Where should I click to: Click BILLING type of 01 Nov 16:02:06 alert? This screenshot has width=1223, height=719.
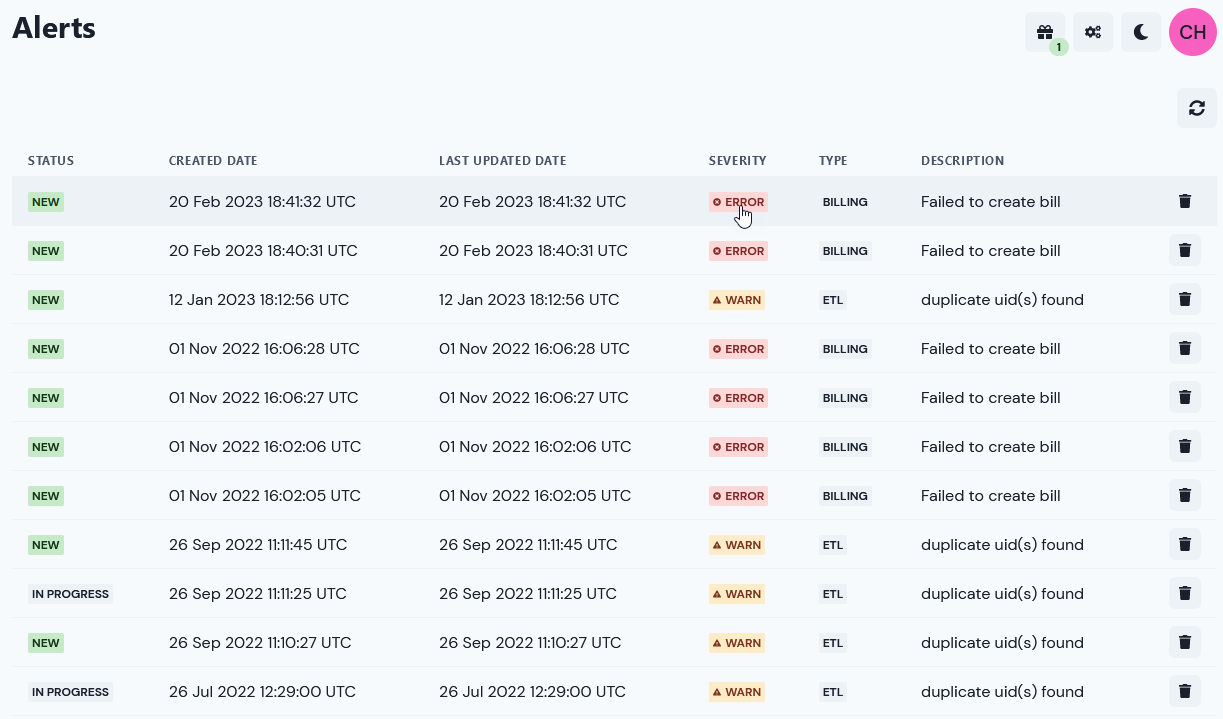(x=845, y=447)
